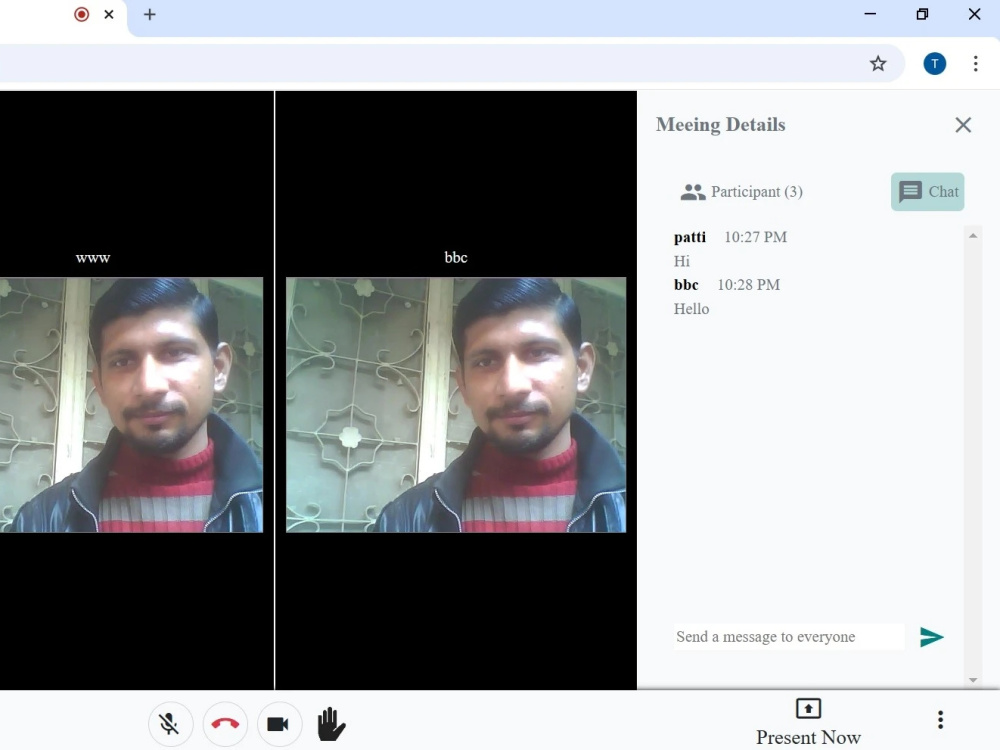Select the bbc participant video
This screenshot has width=1000, height=750.
coord(456,404)
